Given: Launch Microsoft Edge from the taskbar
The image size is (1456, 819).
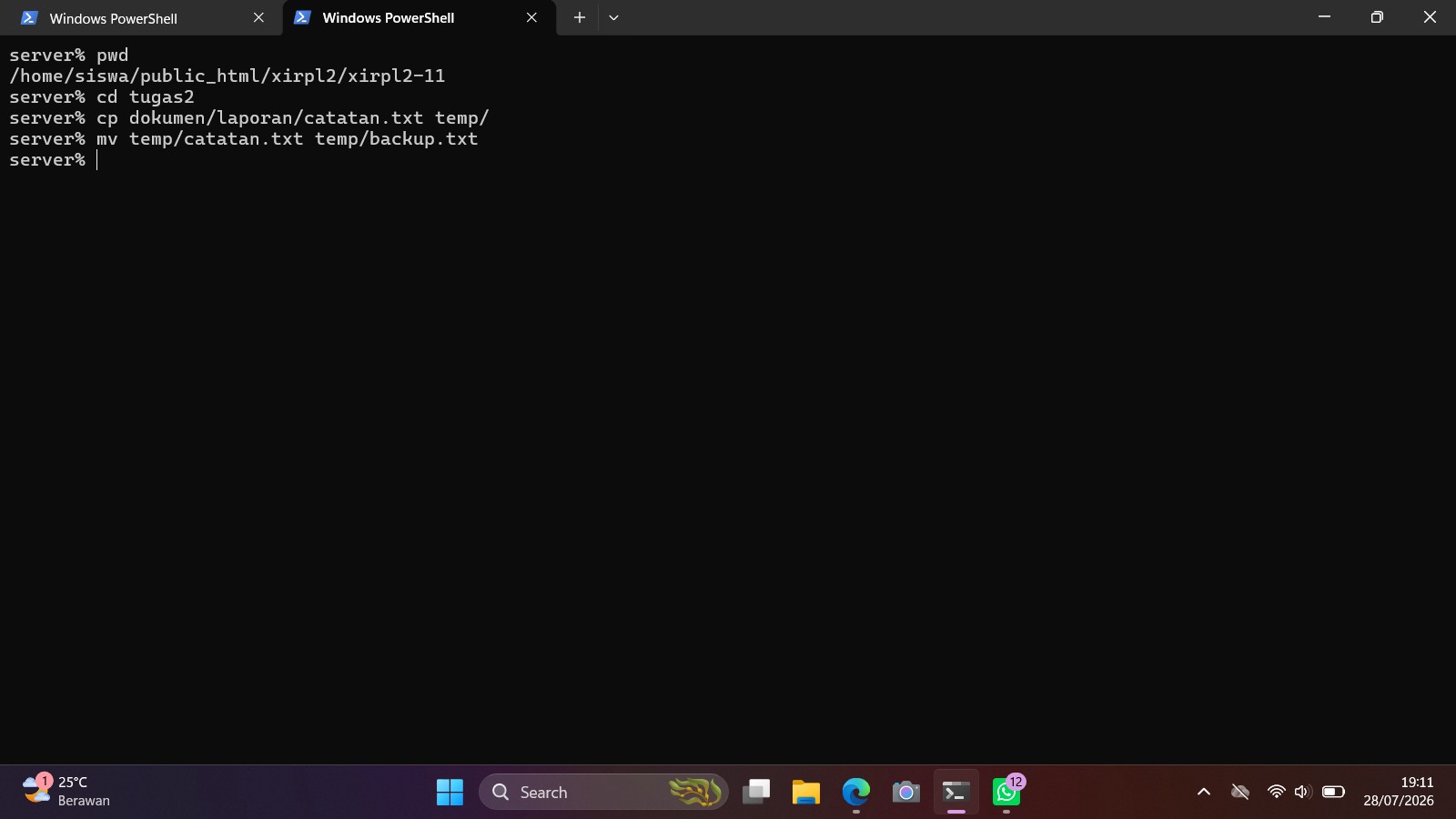Looking at the screenshot, I should pos(856,793).
